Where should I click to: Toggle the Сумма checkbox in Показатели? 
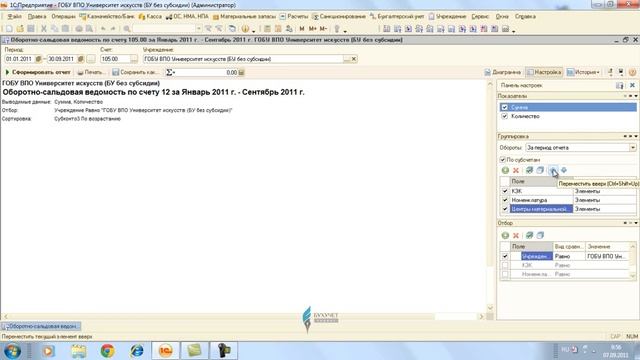pyautogui.click(x=504, y=107)
